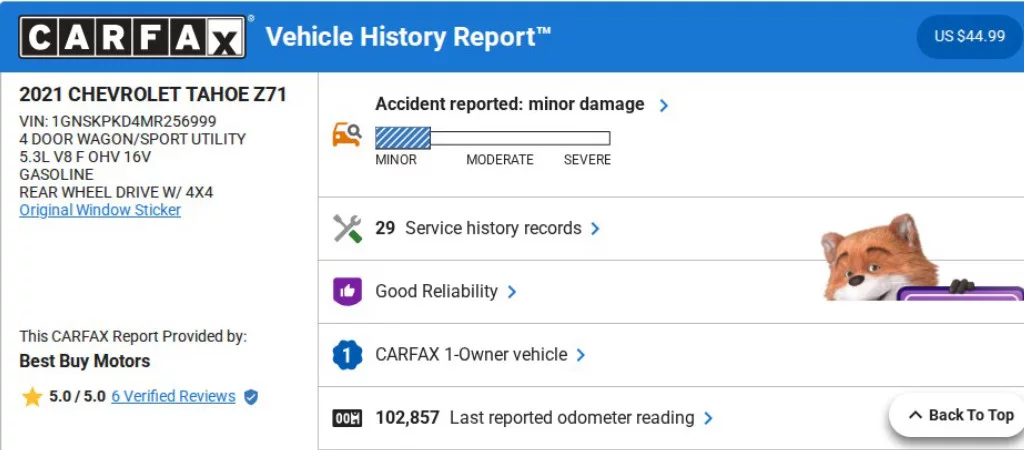The image size is (1024, 450).
Task: Click the purple thumbs-up reliability icon
Action: (x=347, y=291)
